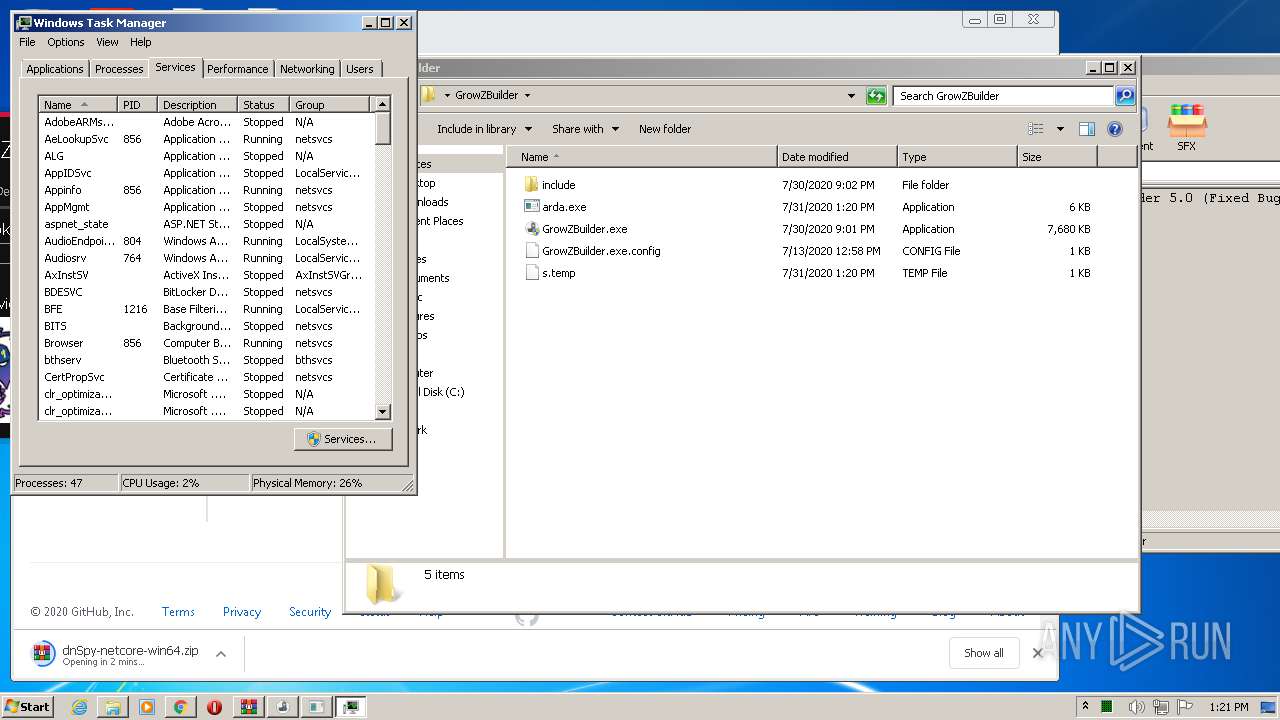This screenshot has width=1280, height=720.
Task: Close the Chrome downloads bar
Action: (1037, 653)
